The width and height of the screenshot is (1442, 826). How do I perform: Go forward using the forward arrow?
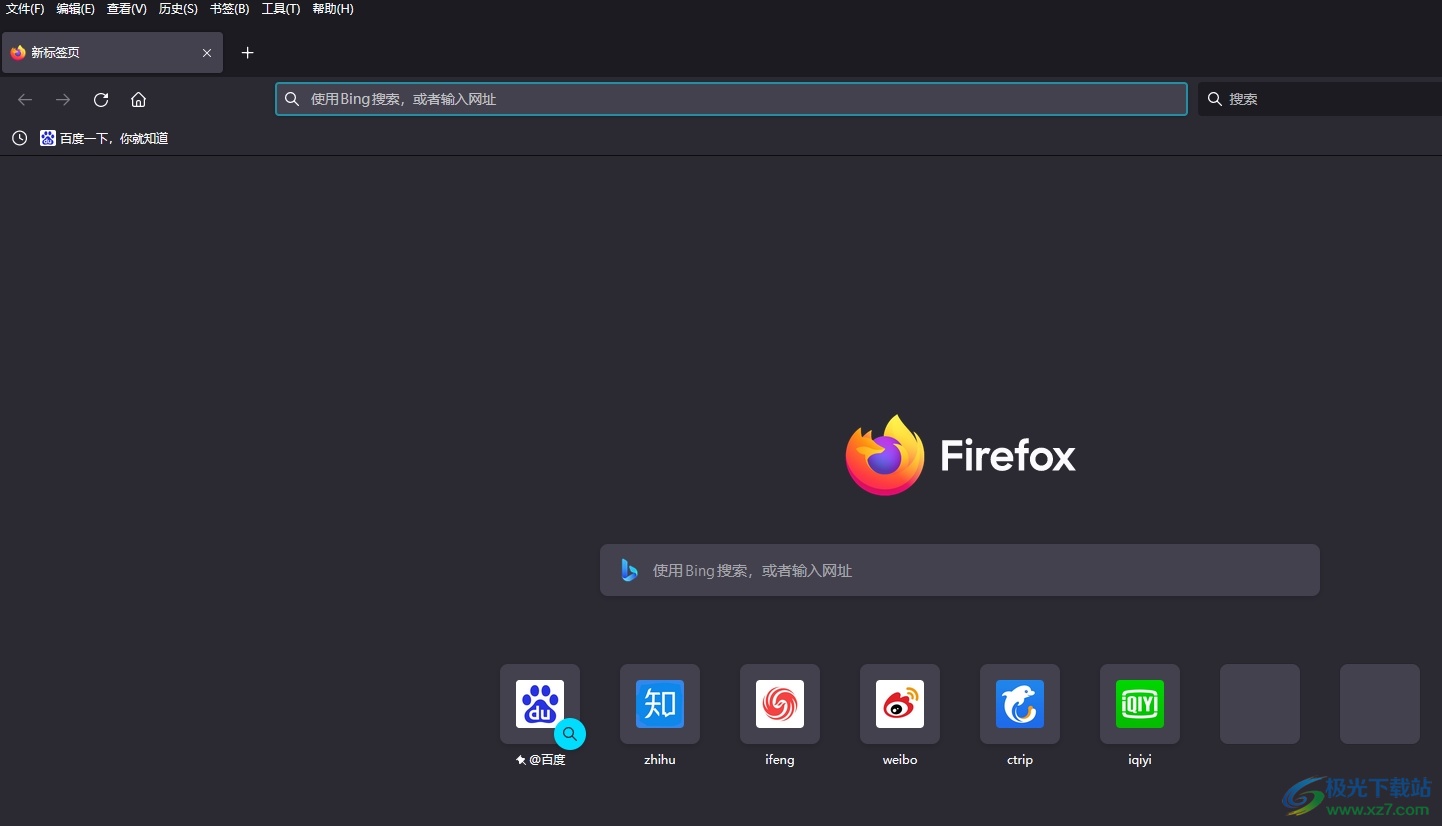coord(63,99)
